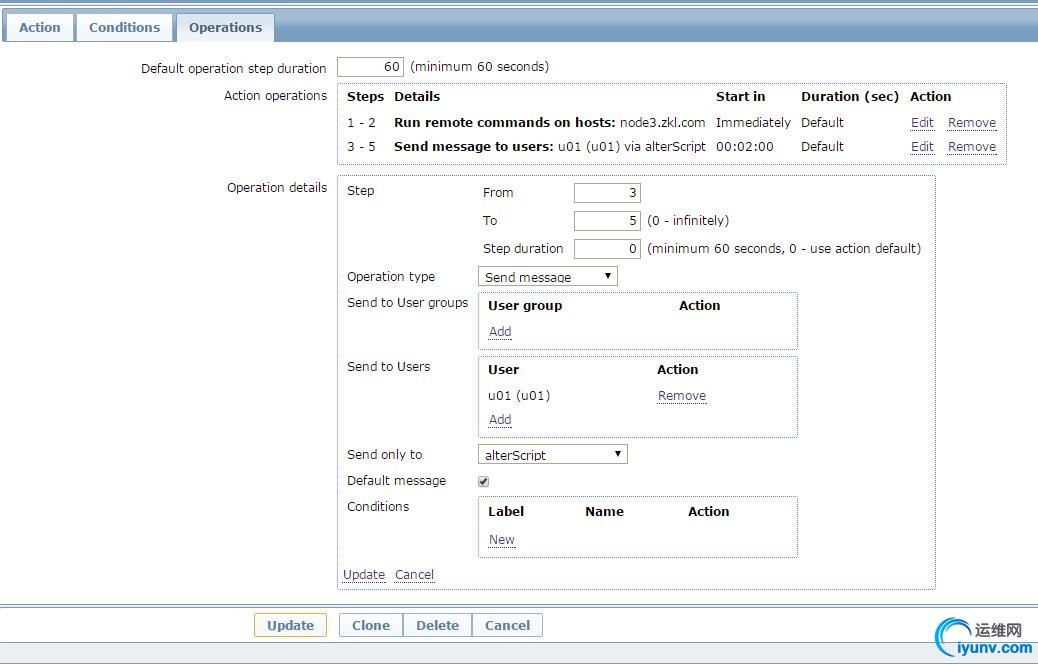Edit the Run remote commands operation
The height and width of the screenshot is (664, 1038).
click(x=922, y=122)
